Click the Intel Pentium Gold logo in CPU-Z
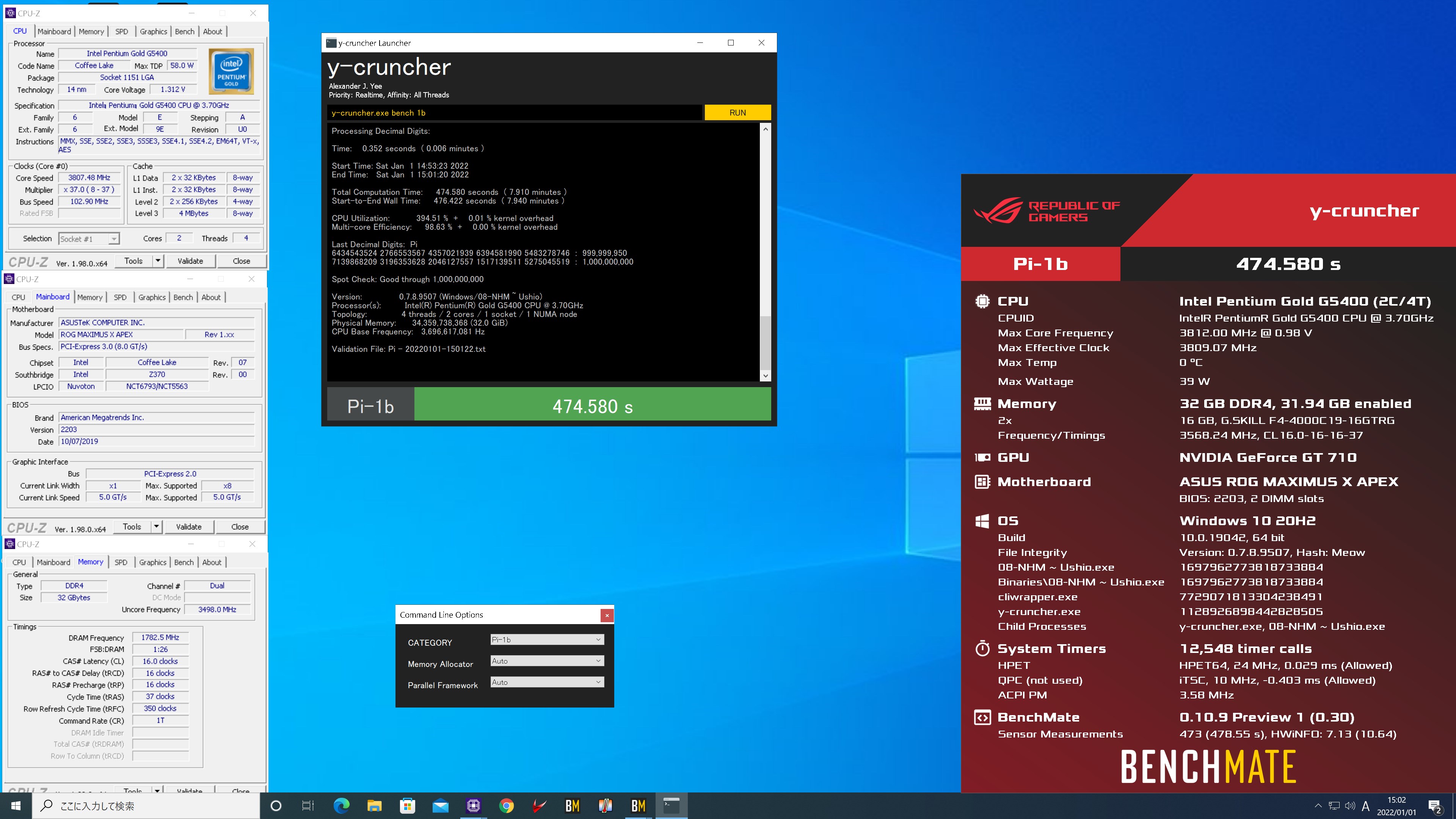The width and height of the screenshot is (1456, 819). click(231, 71)
